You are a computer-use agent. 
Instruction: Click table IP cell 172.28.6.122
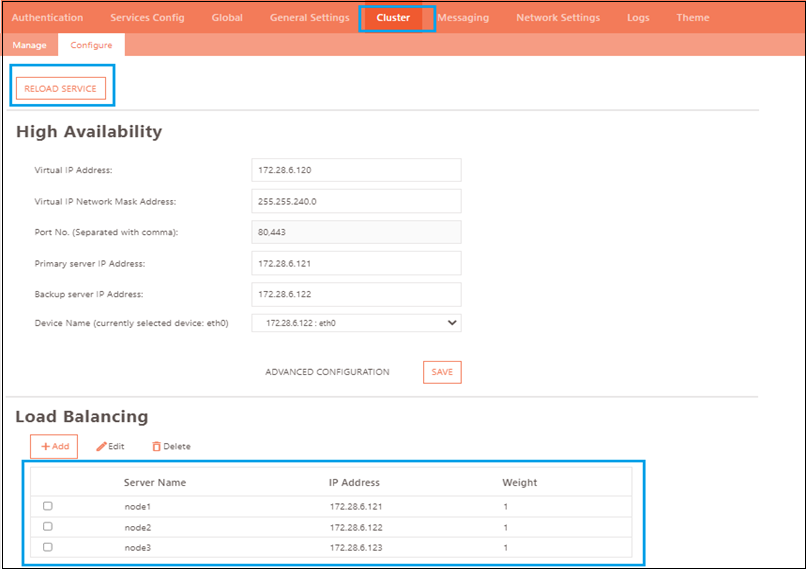[356, 527]
